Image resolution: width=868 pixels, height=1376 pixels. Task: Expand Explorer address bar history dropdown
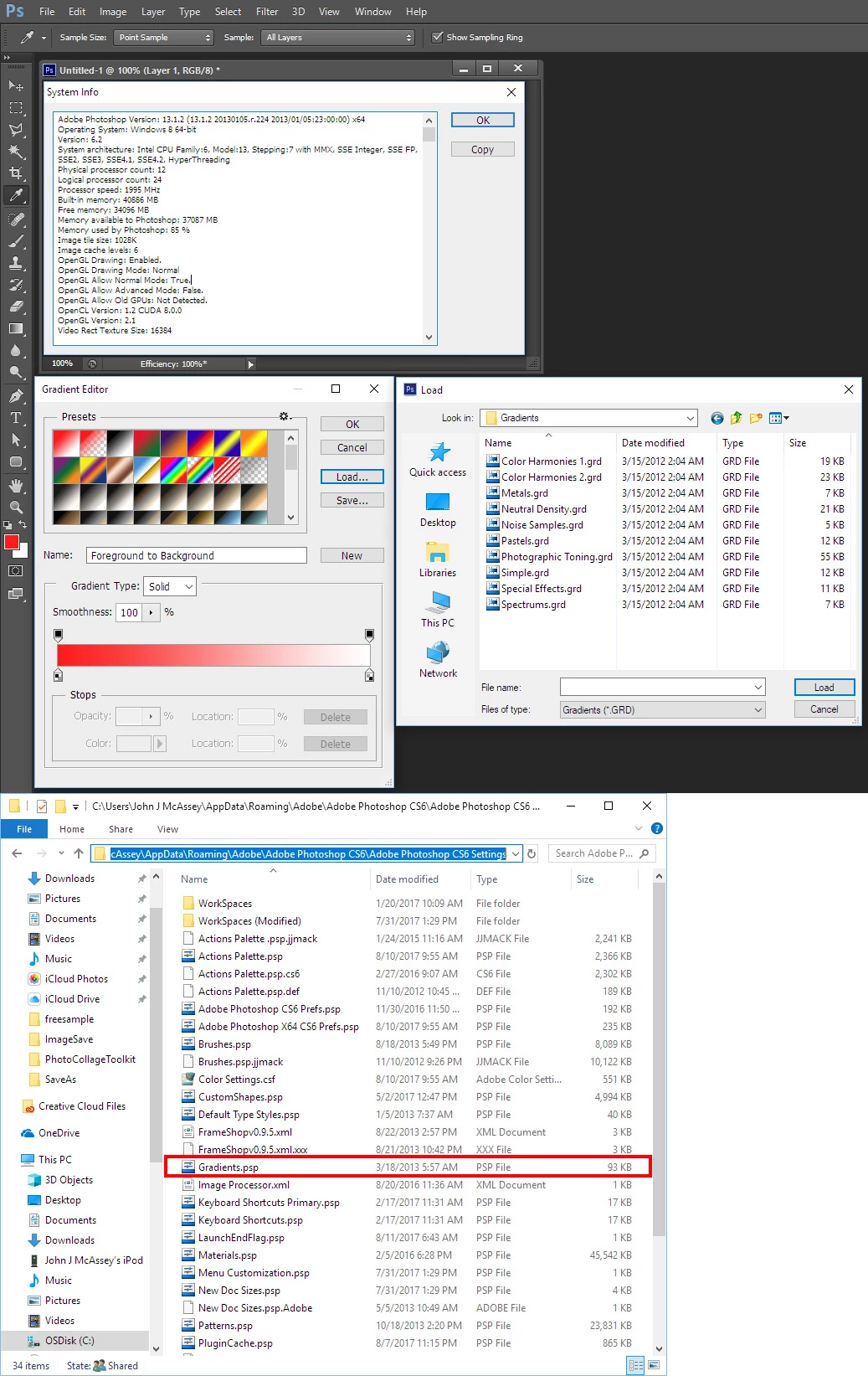516,853
